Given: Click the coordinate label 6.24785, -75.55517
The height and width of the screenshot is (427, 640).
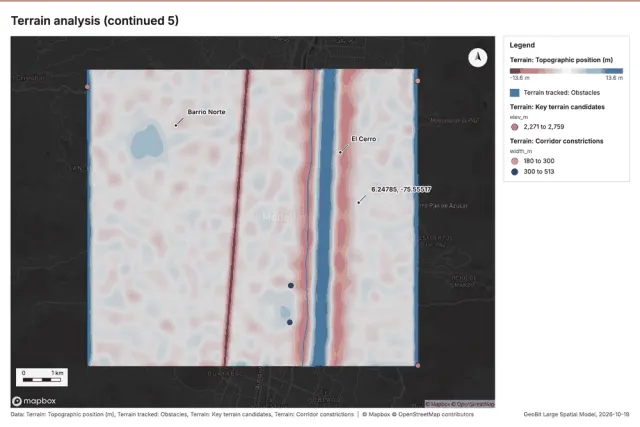Looking at the screenshot, I should pos(401,189).
